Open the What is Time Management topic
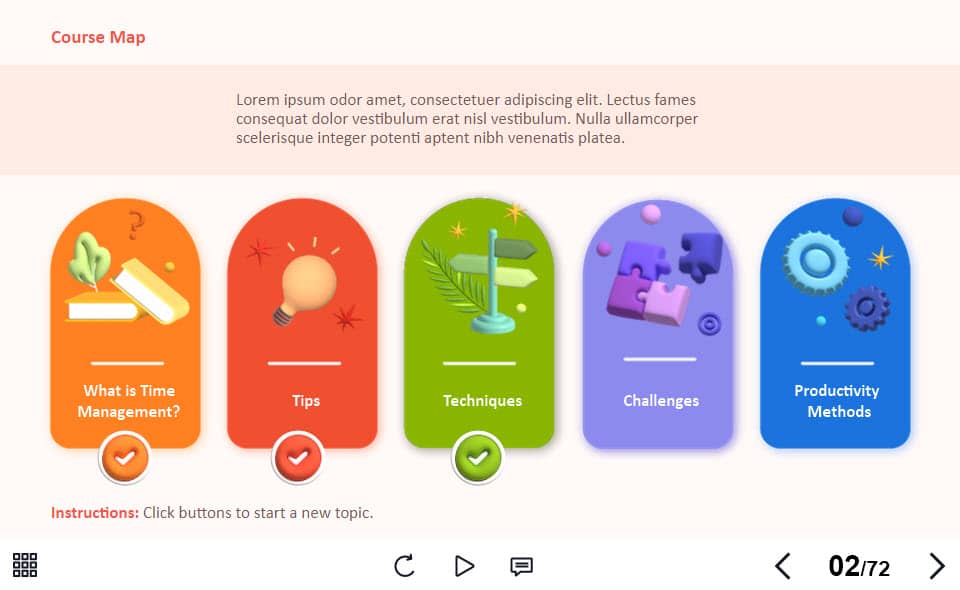Viewport: 960px width, 590px height. click(x=129, y=401)
